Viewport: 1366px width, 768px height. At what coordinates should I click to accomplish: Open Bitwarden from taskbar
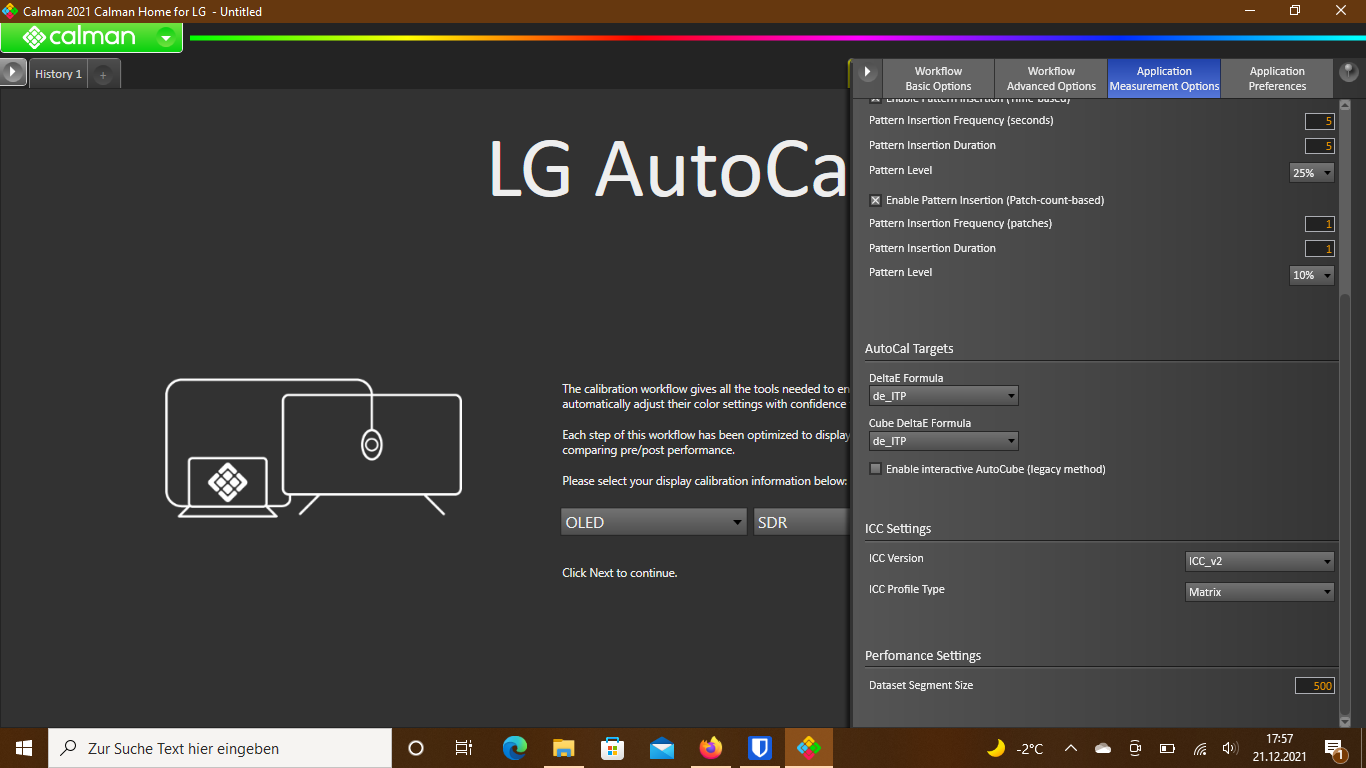pyautogui.click(x=760, y=748)
